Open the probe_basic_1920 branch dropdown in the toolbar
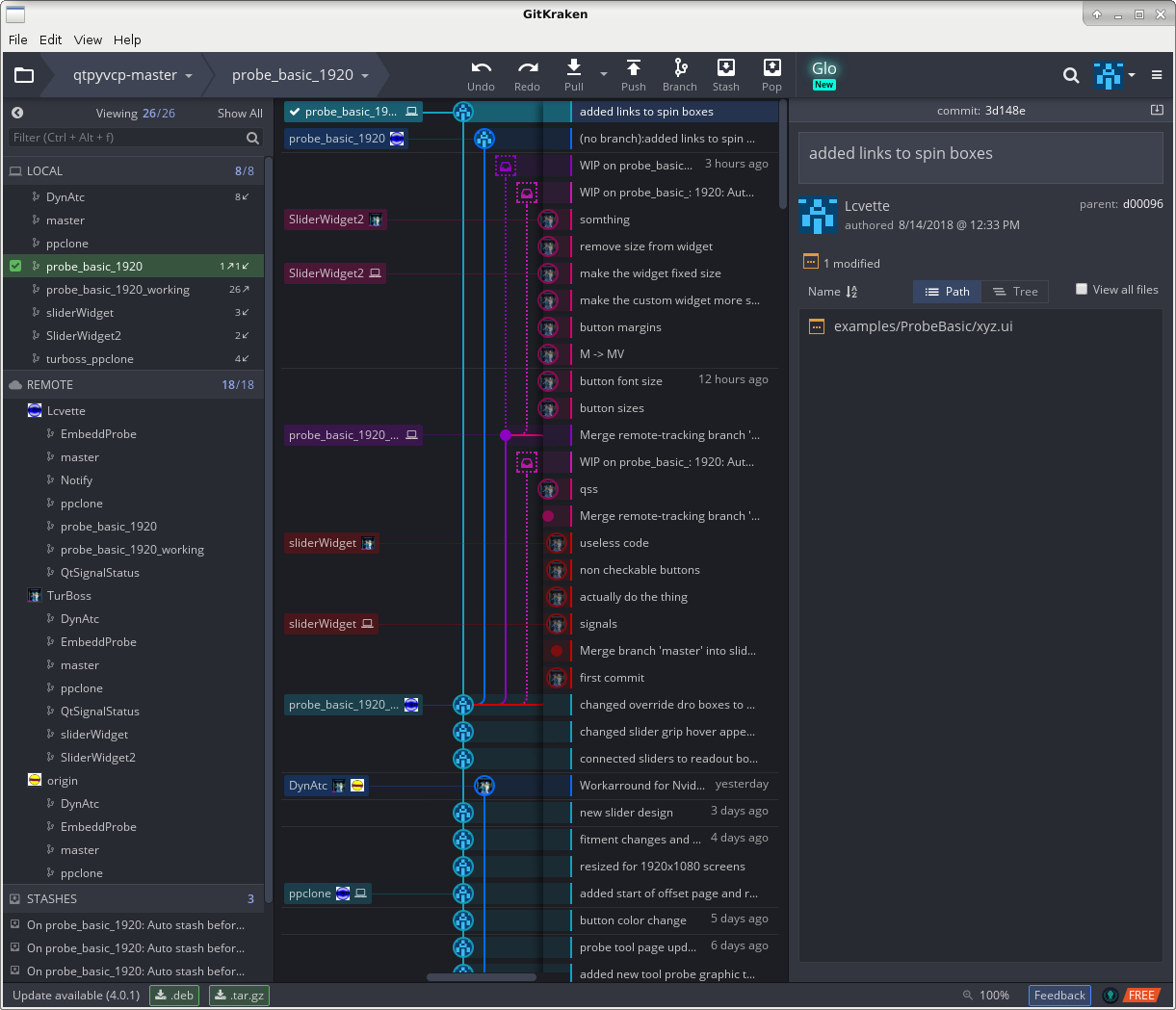 (x=301, y=75)
